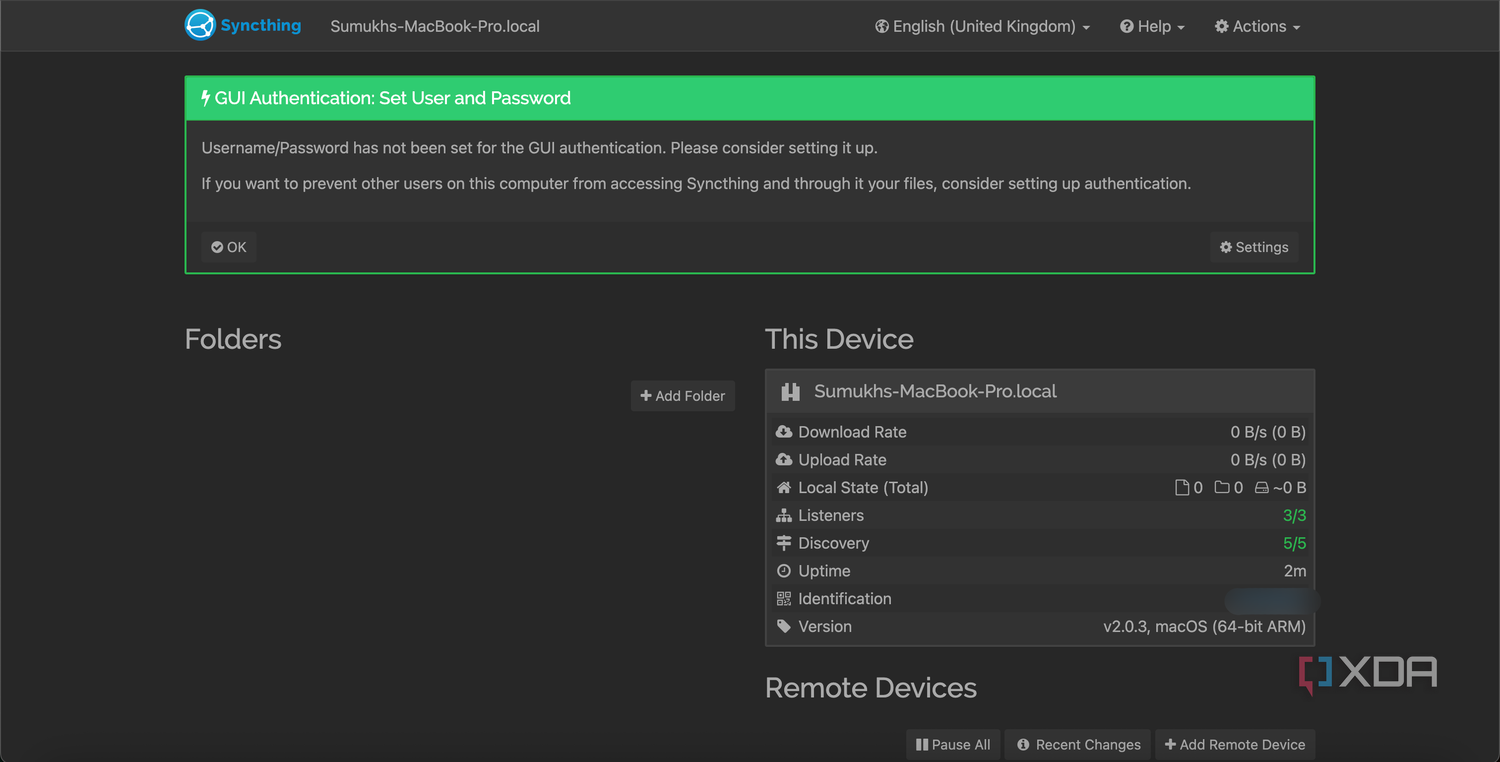Click the Uptime value 2m
The width and height of the screenshot is (1500, 762).
tap(1295, 571)
